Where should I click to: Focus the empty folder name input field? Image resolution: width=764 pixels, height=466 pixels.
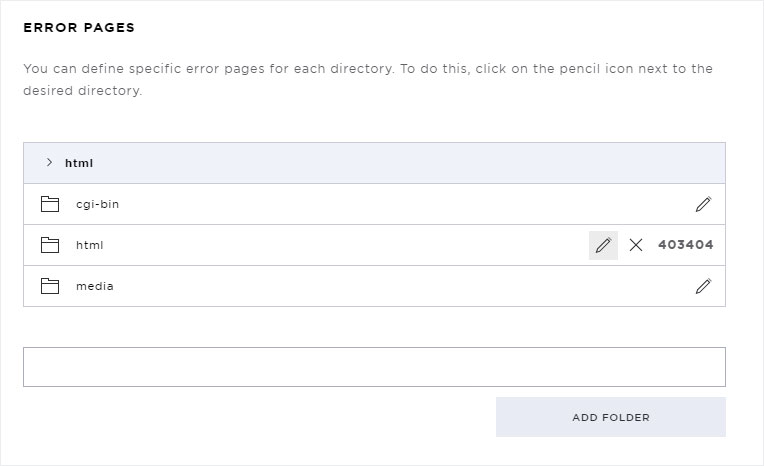click(x=374, y=367)
